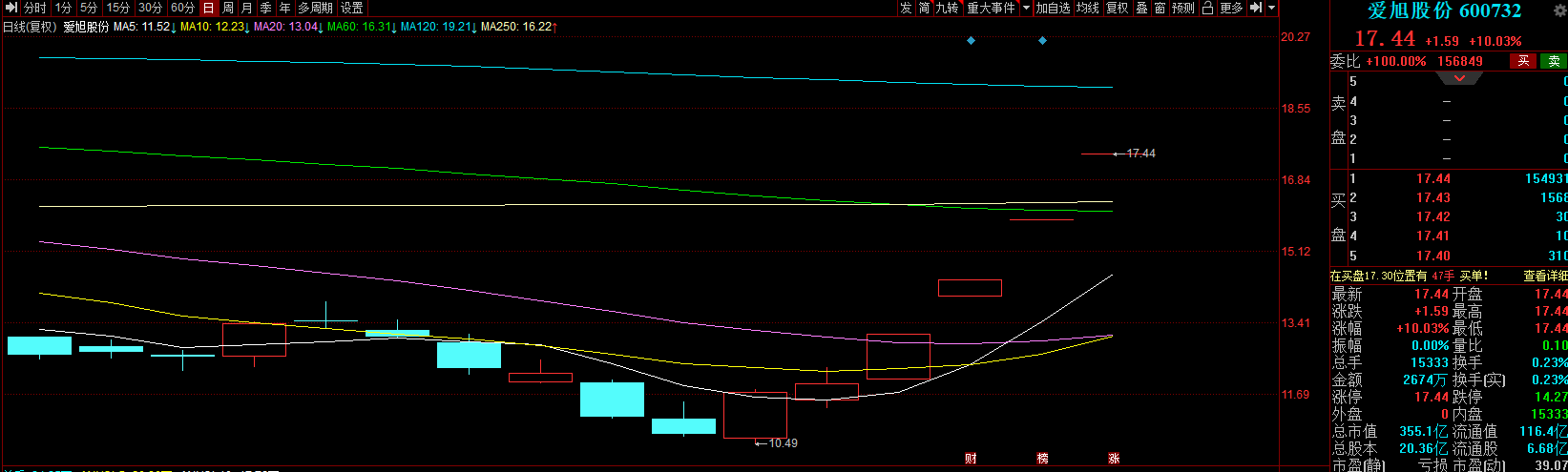Screen dimensions: 1568x472
Task: Click the 叠 overlay icon
Action: pyautogui.click(x=1141, y=8)
